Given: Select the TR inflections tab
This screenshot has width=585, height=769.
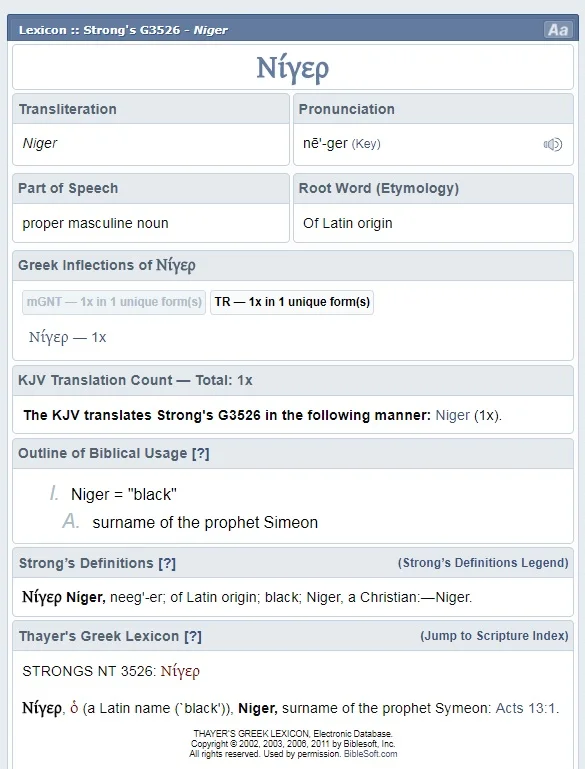Looking at the screenshot, I should pos(292,302).
